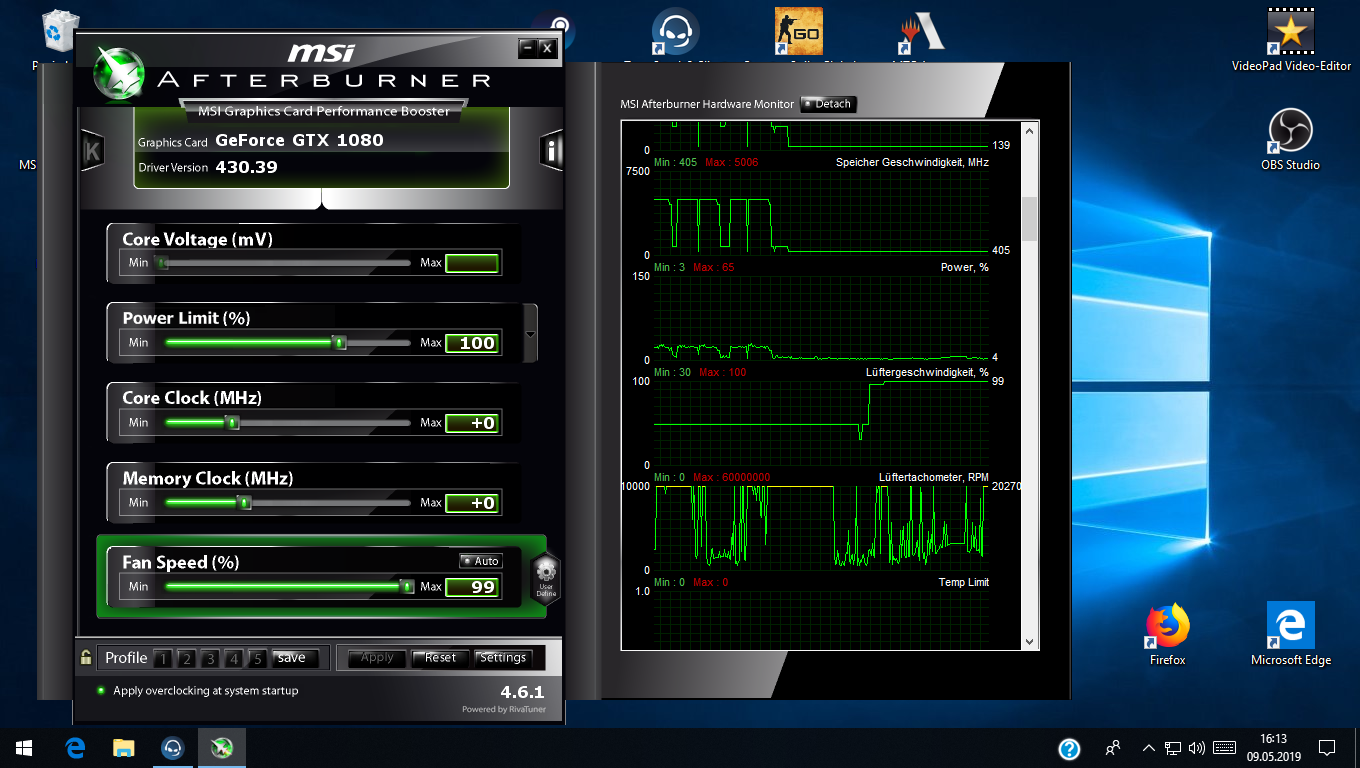Open the CS:GO desktop shortcut
1360x768 pixels.
pyautogui.click(x=798, y=32)
